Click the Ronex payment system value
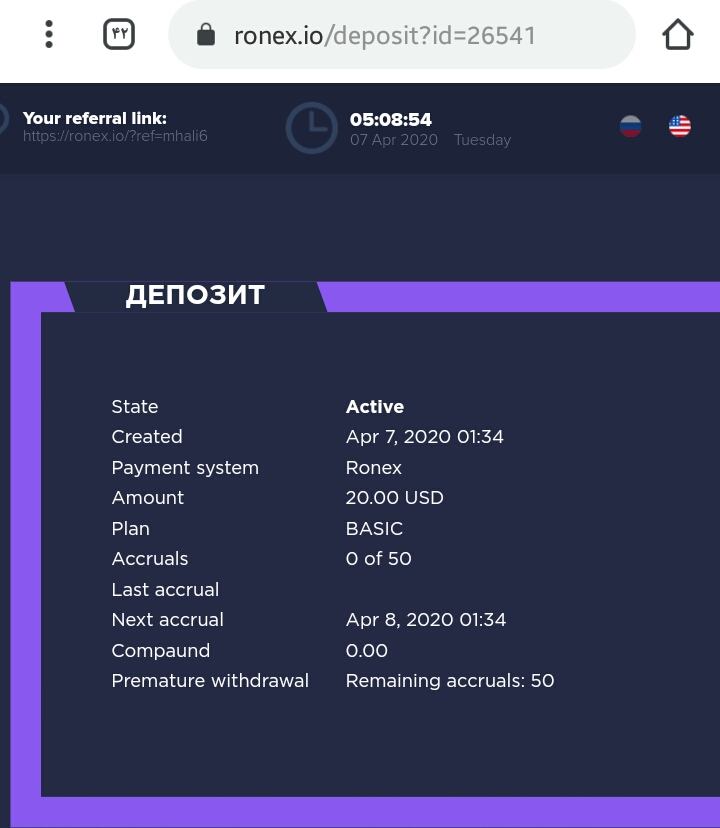 [x=373, y=468]
